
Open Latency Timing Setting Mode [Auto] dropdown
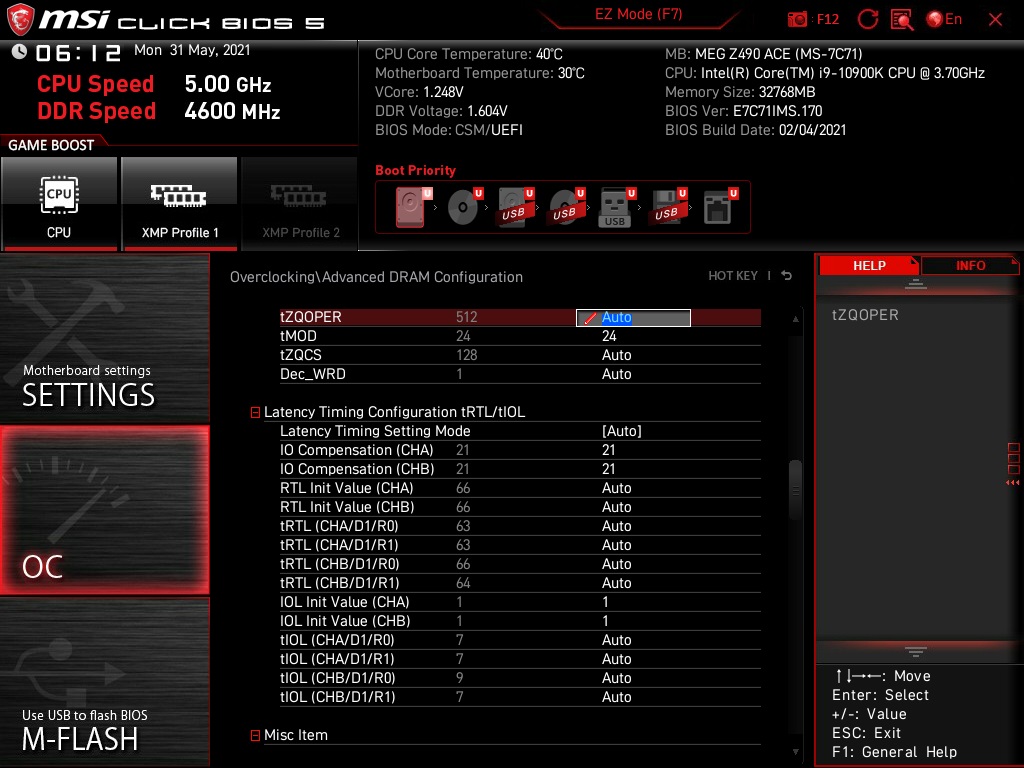[x=622, y=431]
